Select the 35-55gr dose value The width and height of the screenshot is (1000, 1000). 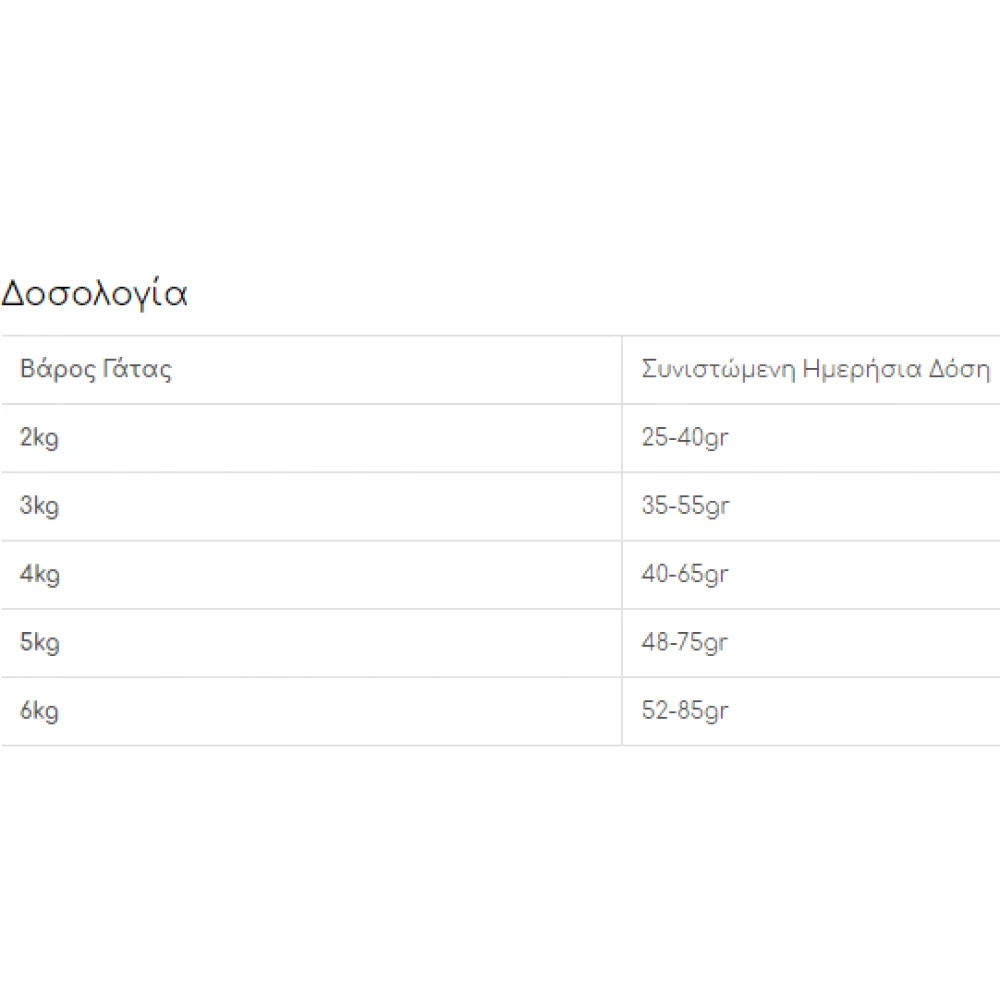pos(685,506)
